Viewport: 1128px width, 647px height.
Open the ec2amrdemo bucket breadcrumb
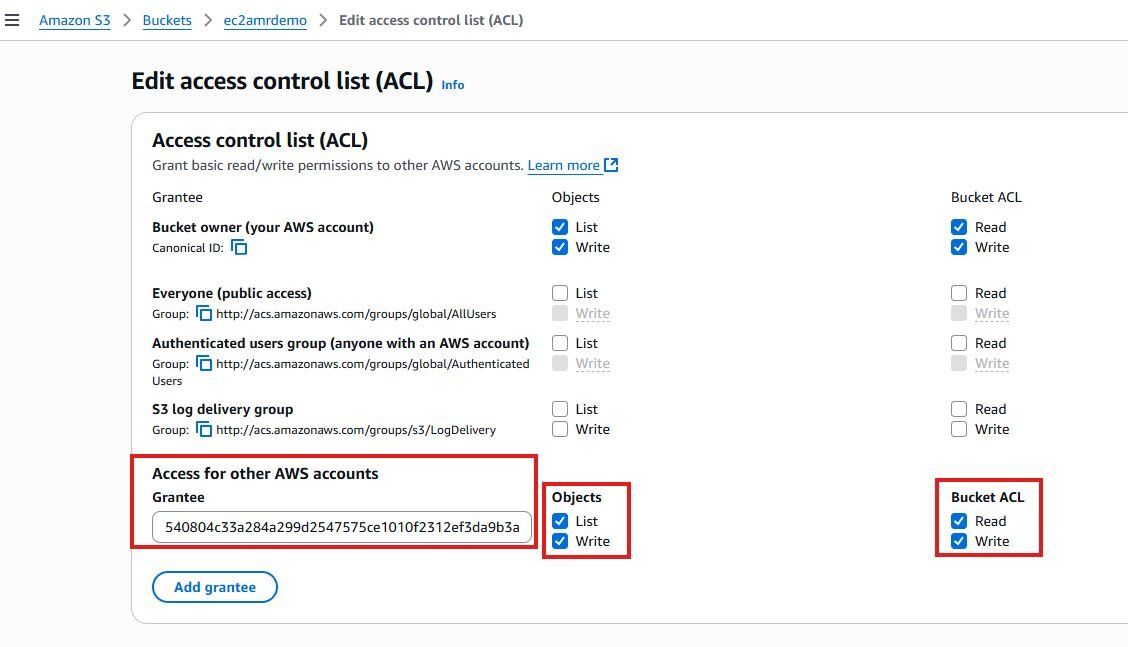coord(264,19)
